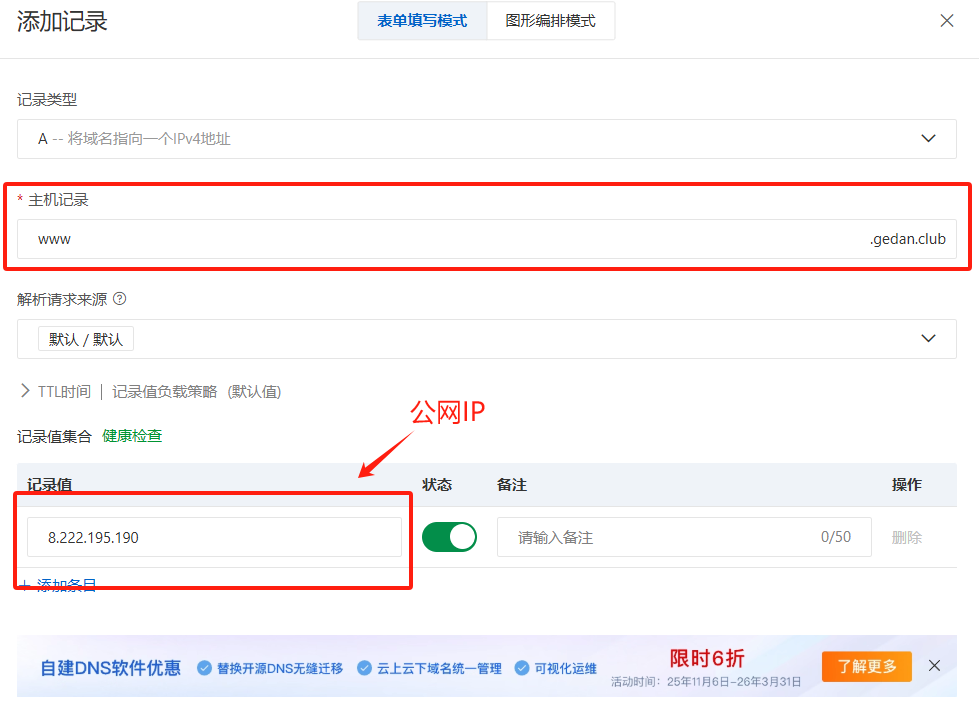Open the 记录类型 dropdown

click(x=486, y=139)
